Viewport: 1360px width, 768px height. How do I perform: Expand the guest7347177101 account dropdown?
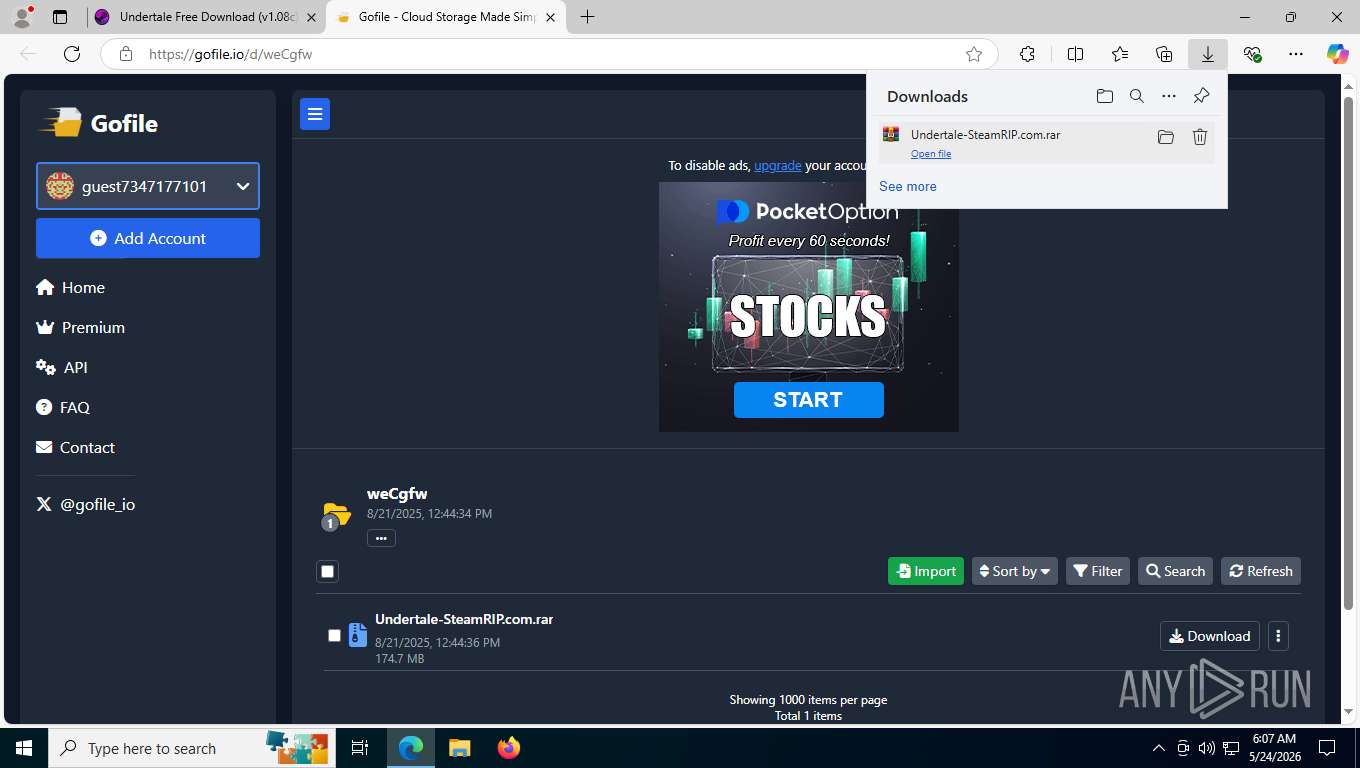coord(148,186)
